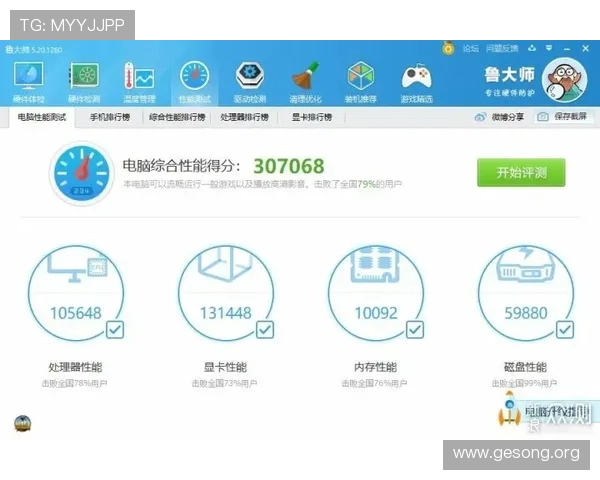Click the speedometer gauge icon

82,173
